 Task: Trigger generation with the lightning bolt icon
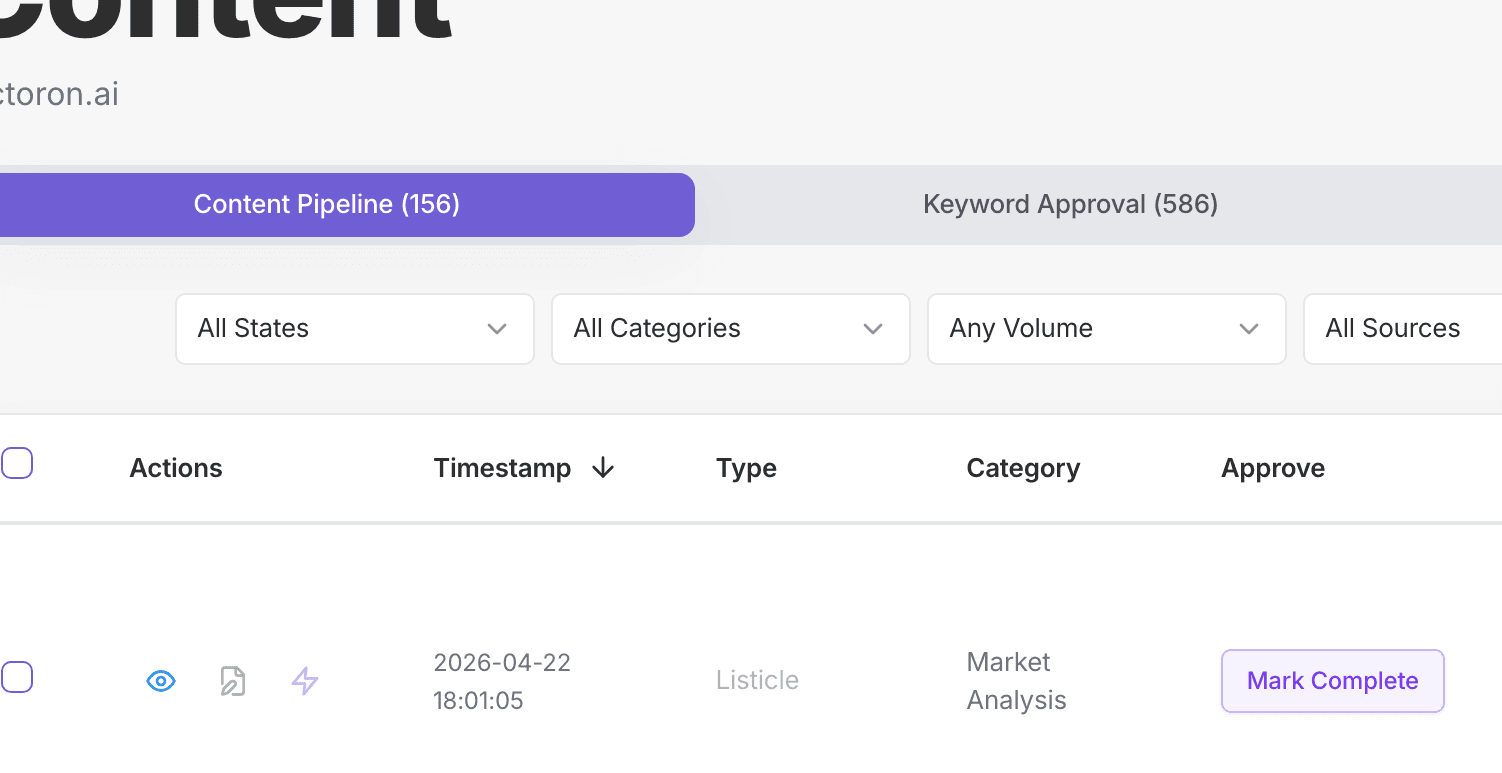point(304,680)
